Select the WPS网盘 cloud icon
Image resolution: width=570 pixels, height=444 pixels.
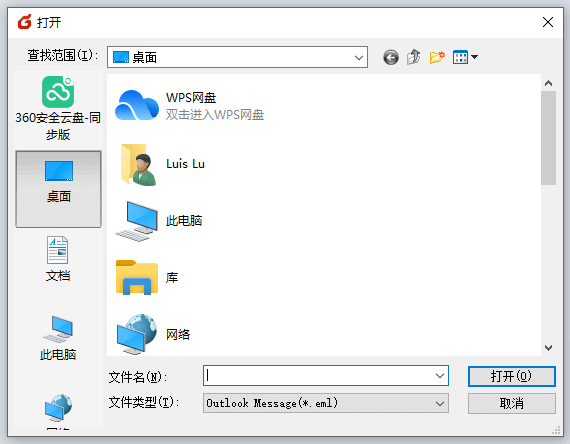(x=137, y=105)
